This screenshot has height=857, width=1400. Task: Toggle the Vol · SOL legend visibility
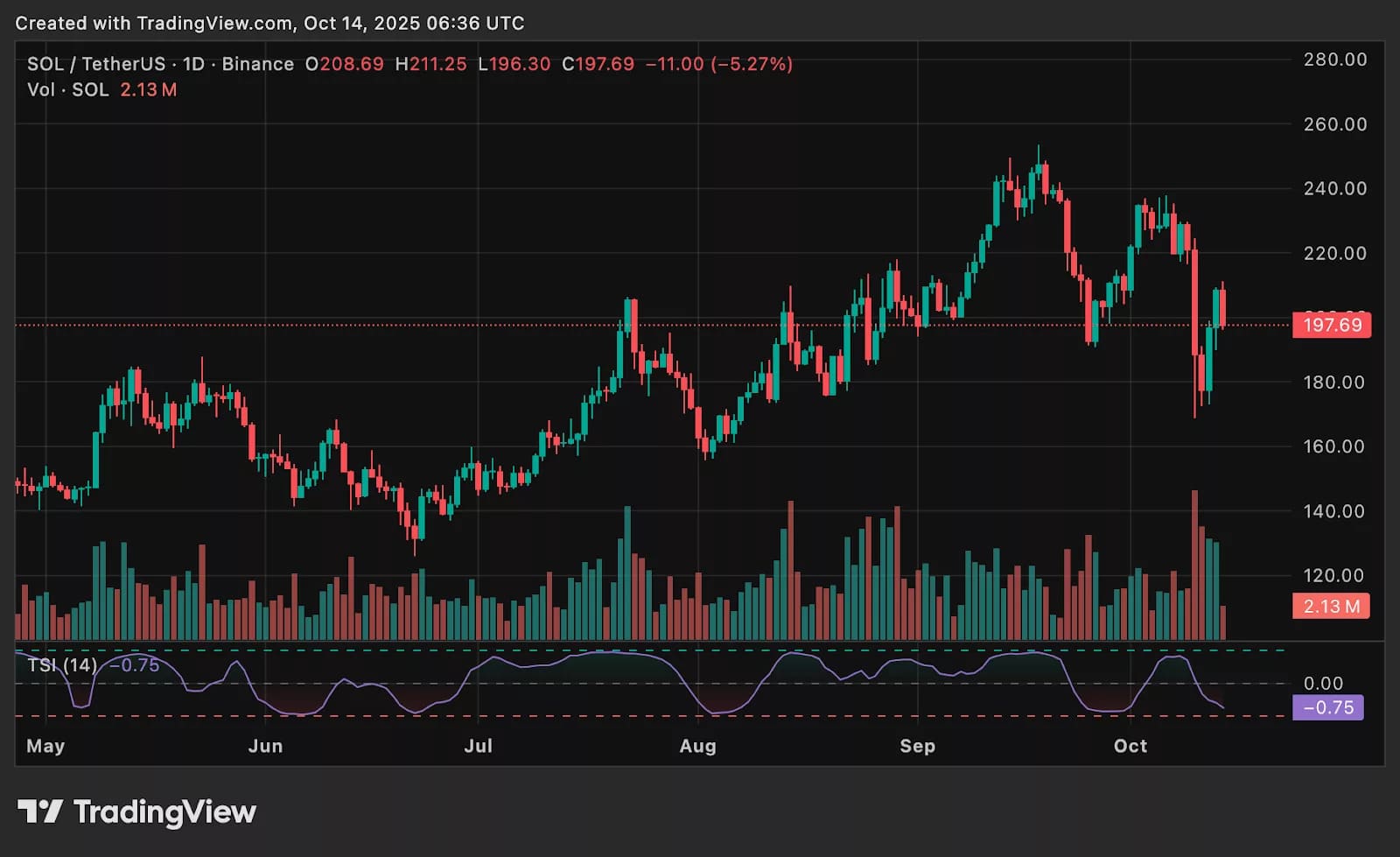pyautogui.click(x=70, y=89)
